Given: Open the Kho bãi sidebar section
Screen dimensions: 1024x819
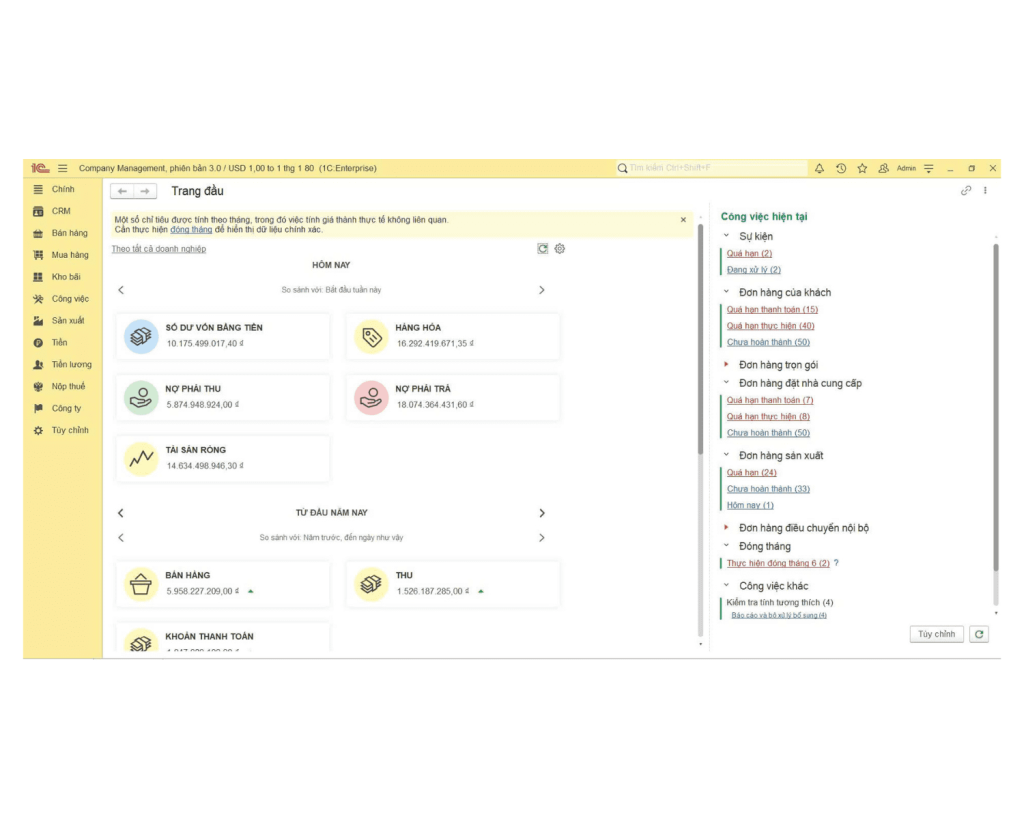Looking at the screenshot, I should pyautogui.click(x=66, y=277).
